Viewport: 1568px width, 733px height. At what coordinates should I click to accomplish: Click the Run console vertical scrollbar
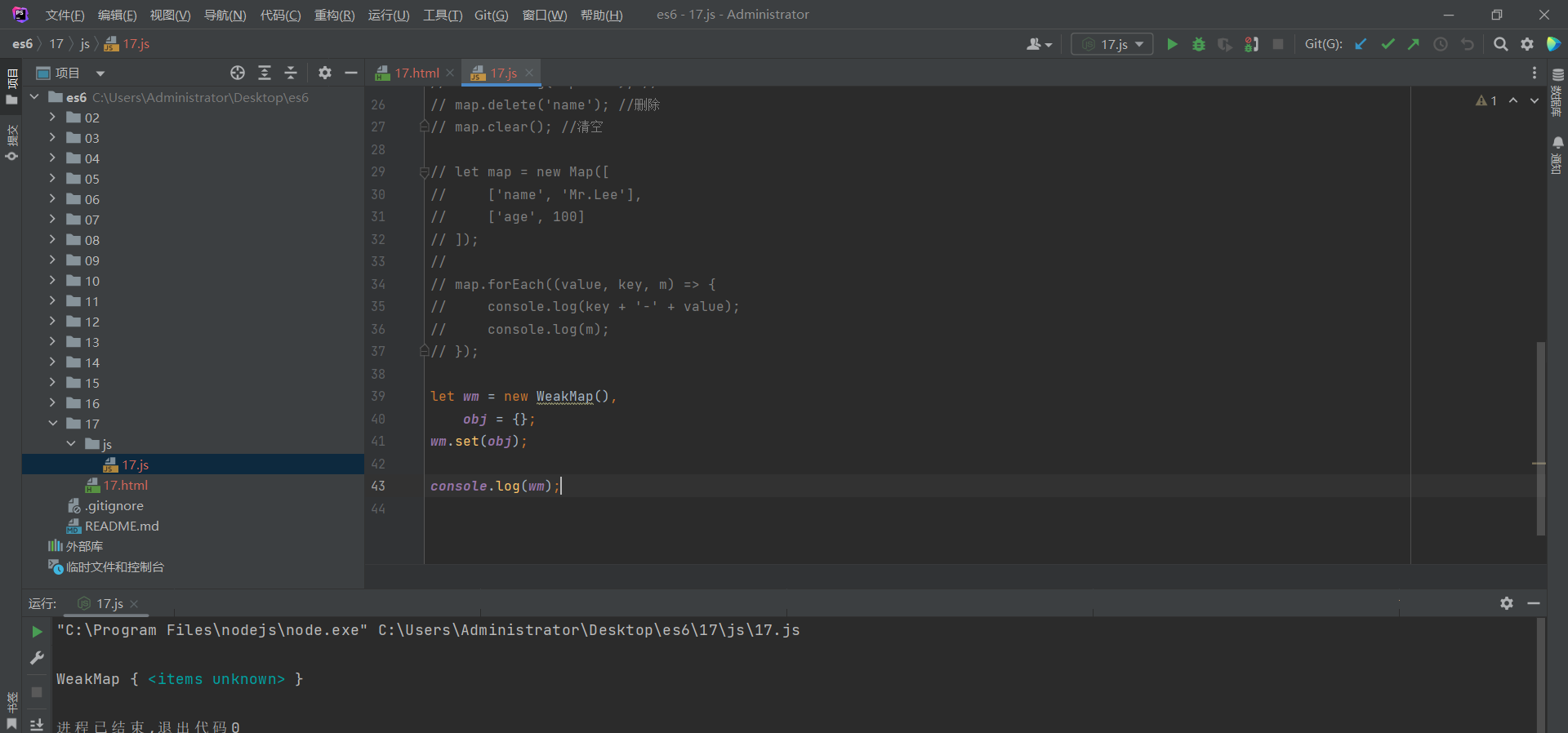click(1540, 675)
